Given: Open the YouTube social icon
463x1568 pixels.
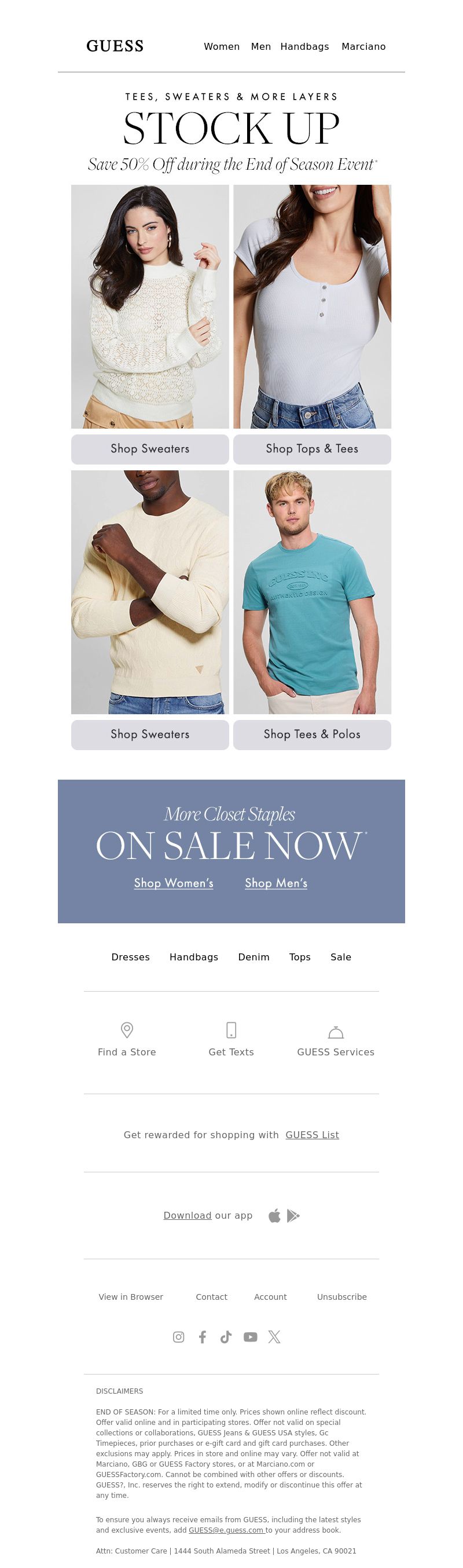Looking at the screenshot, I should click(250, 1337).
